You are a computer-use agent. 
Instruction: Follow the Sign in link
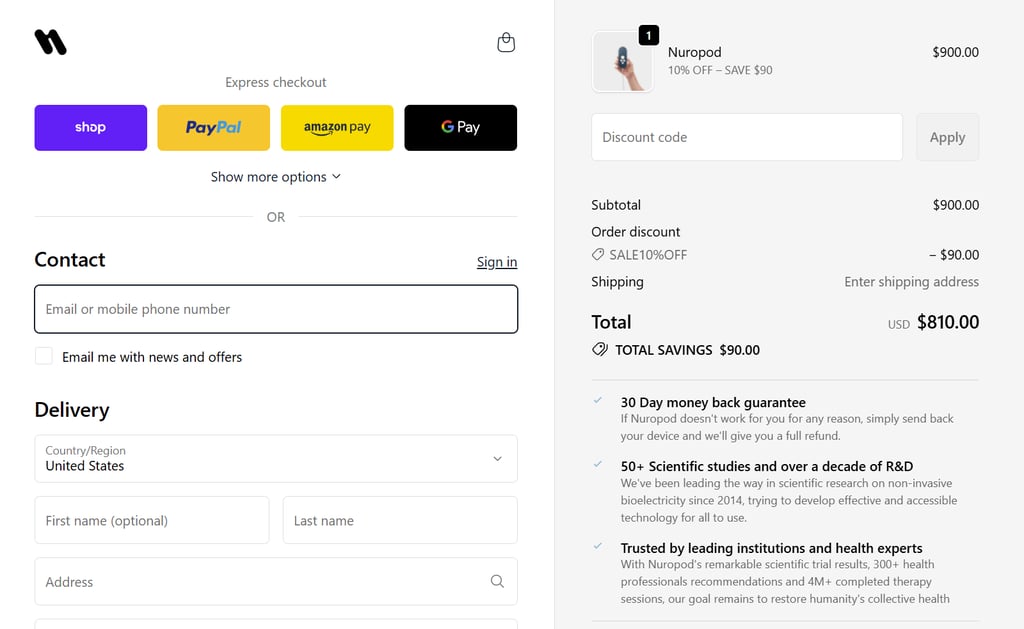[x=497, y=262]
